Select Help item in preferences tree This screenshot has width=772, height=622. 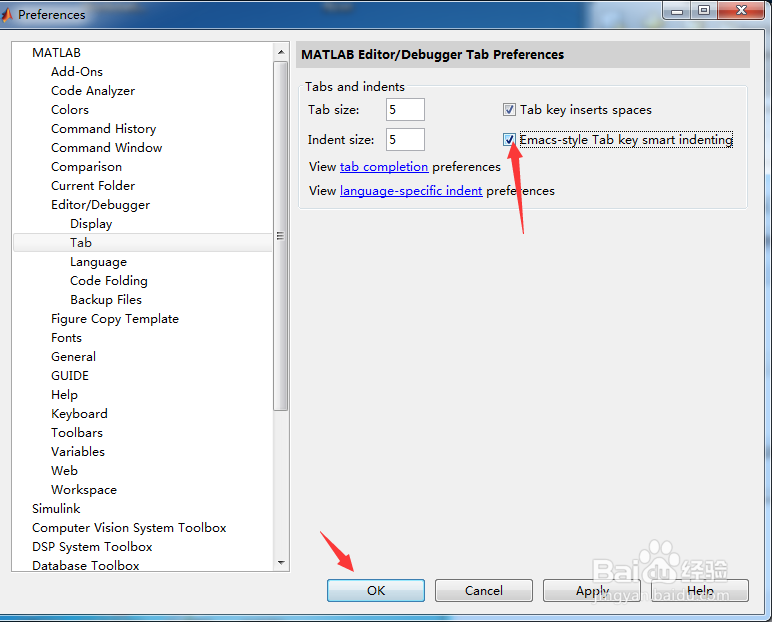(64, 395)
